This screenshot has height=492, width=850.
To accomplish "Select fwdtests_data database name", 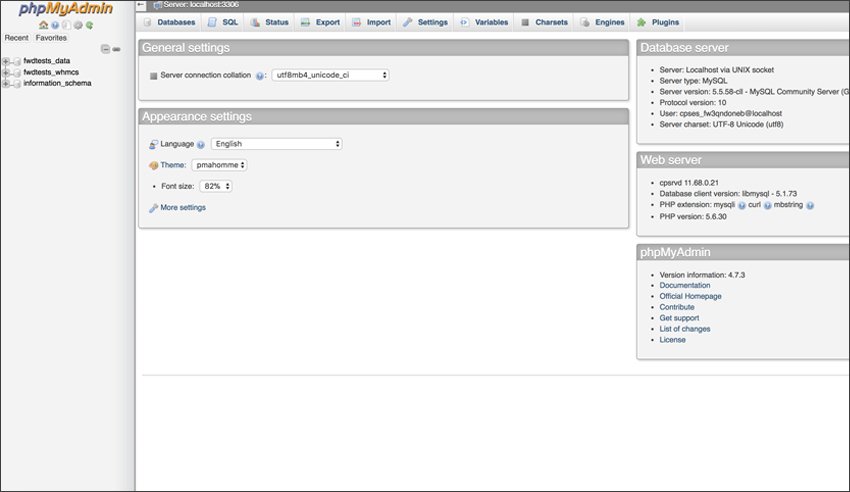I will tap(47, 61).
